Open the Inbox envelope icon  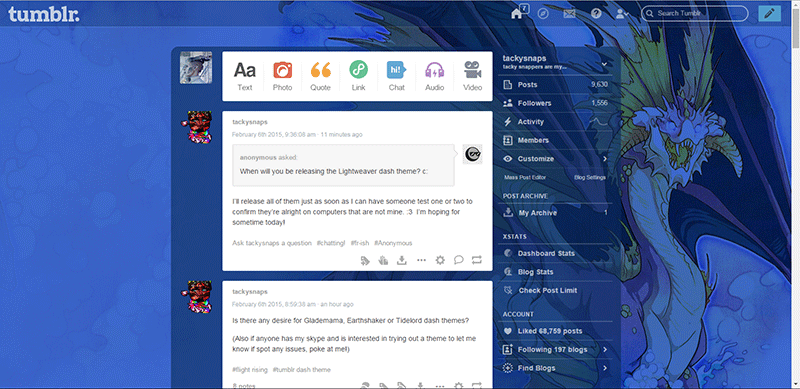point(569,13)
